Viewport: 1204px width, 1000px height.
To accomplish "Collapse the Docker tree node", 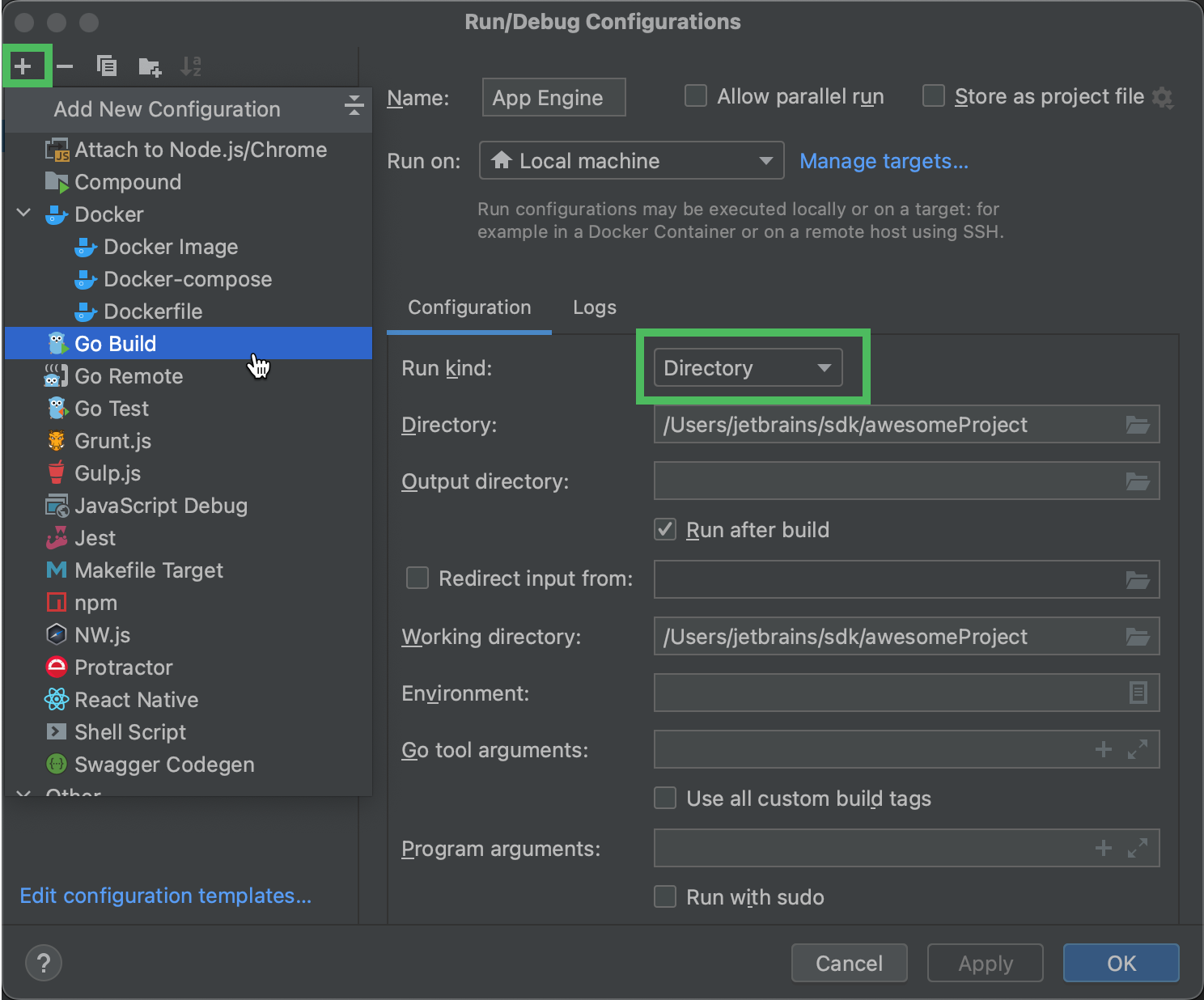I will click(23, 214).
